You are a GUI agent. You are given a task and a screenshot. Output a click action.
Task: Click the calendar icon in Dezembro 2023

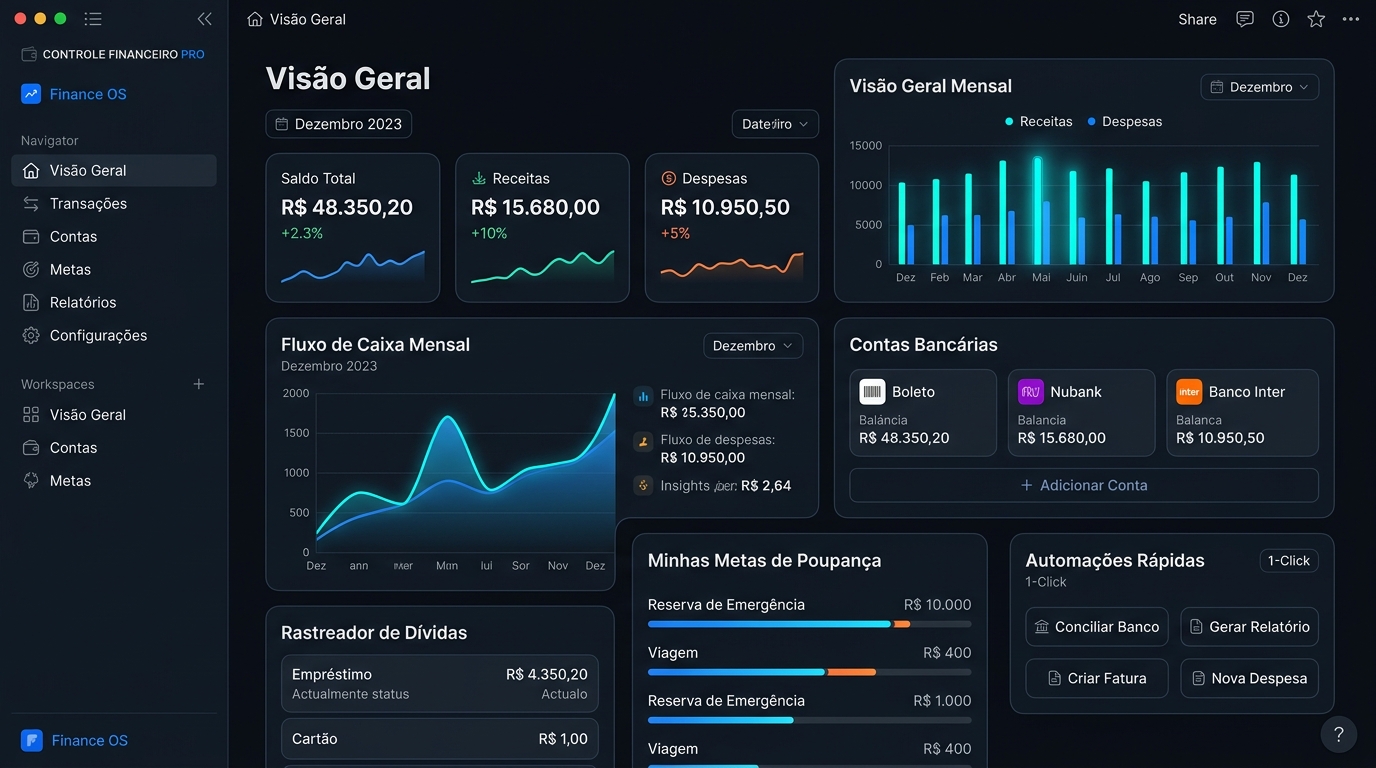click(282, 124)
